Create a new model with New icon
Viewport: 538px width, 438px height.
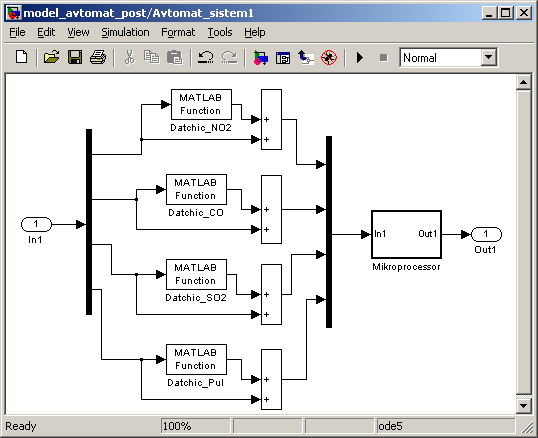click(x=22, y=57)
